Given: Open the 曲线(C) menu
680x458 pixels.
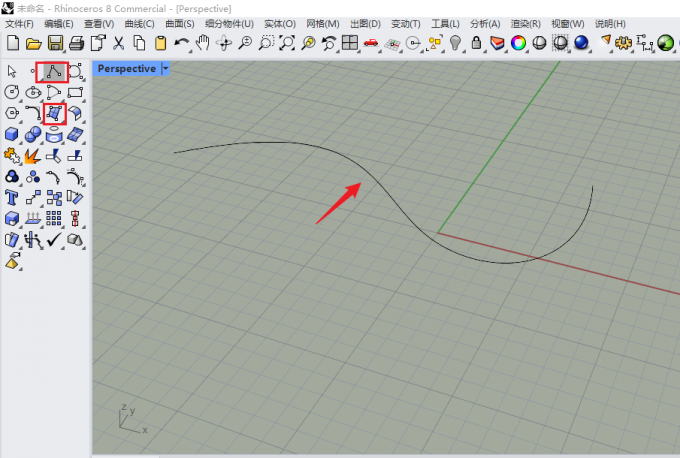Looking at the screenshot, I should pos(139,24).
